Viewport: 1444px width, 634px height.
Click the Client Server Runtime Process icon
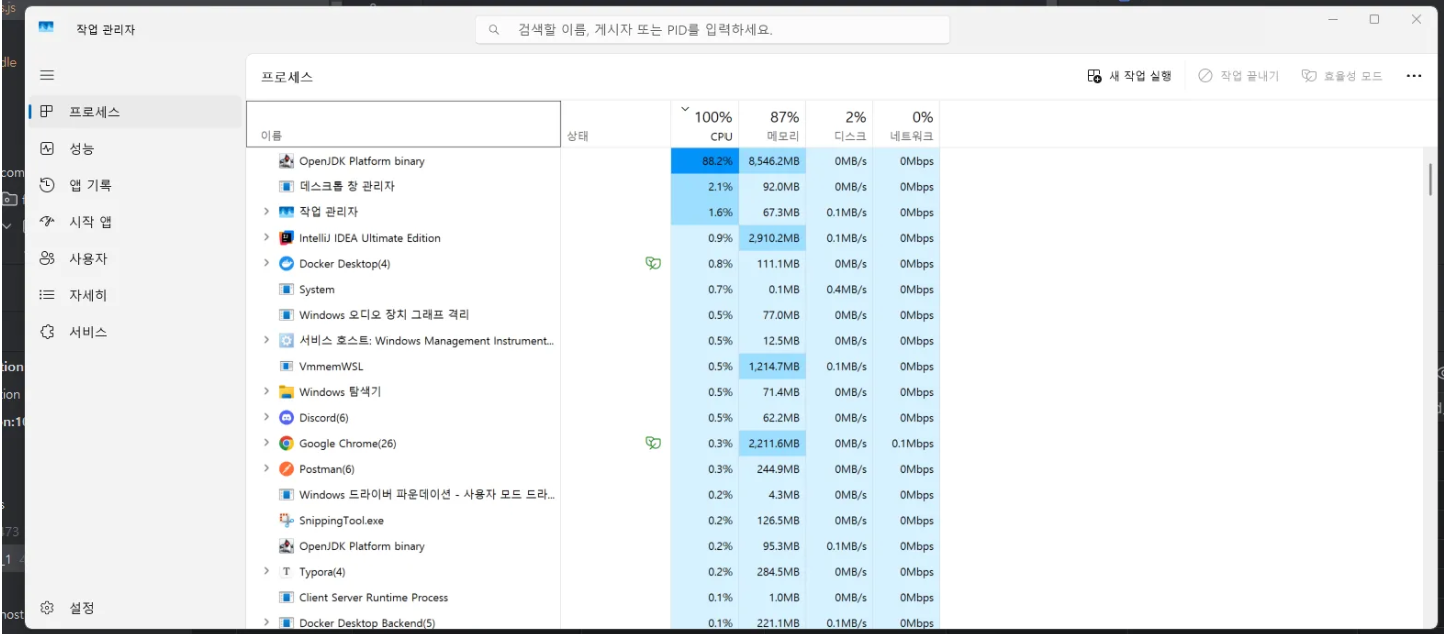point(286,597)
